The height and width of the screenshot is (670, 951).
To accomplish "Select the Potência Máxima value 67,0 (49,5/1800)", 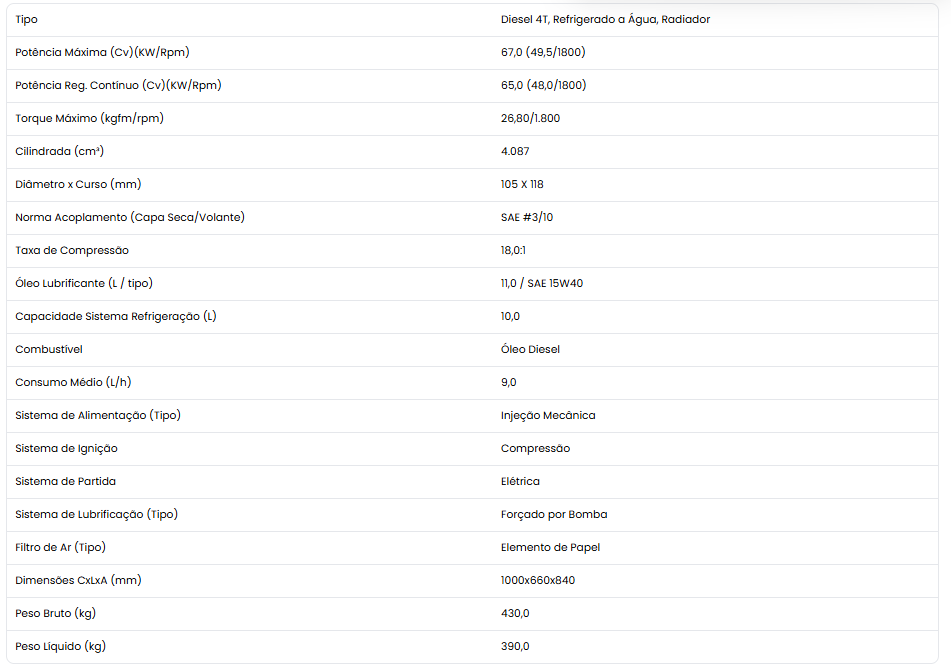I will pyautogui.click(x=543, y=52).
